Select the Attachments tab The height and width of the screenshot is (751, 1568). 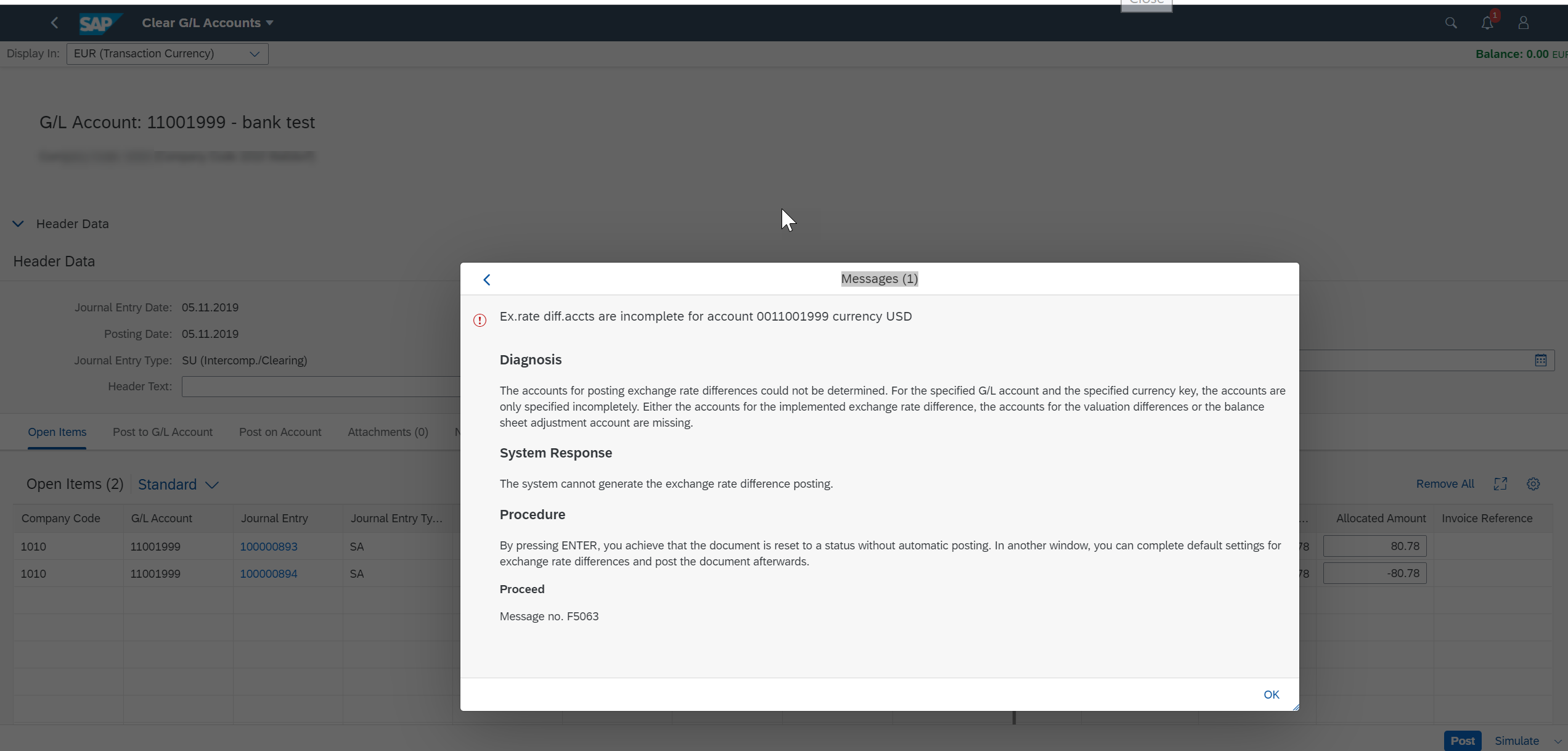[387, 432]
